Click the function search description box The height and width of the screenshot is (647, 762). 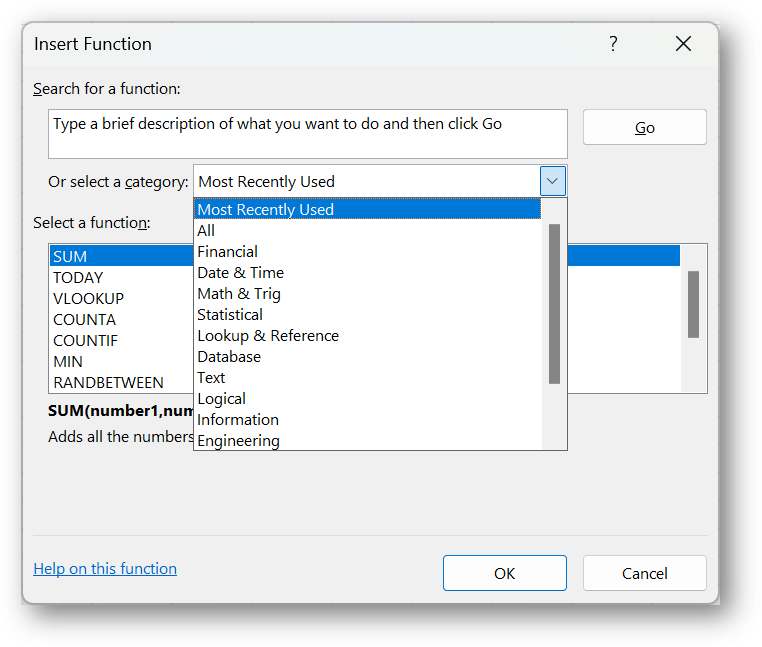click(308, 134)
